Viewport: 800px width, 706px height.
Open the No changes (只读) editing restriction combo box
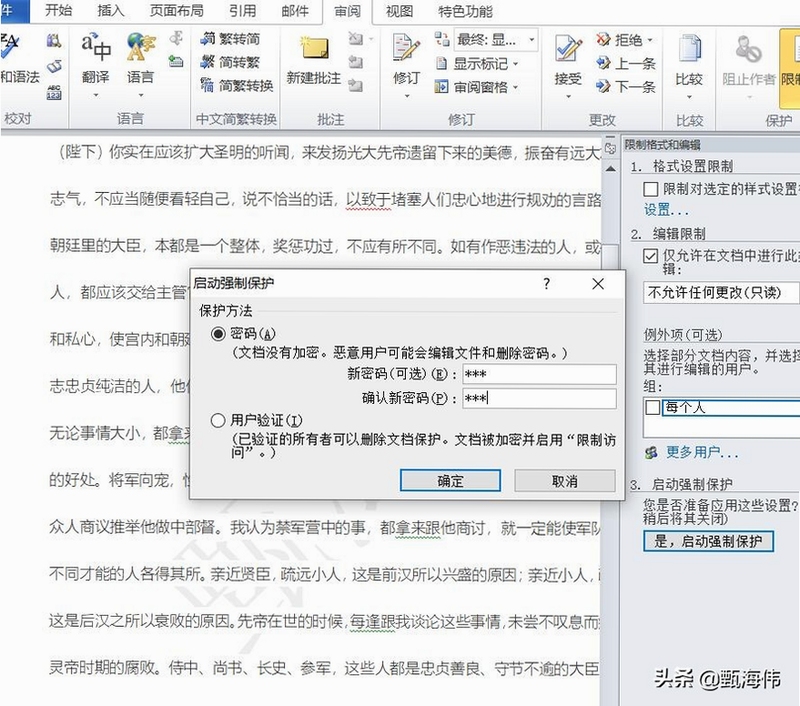pos(721,292)
